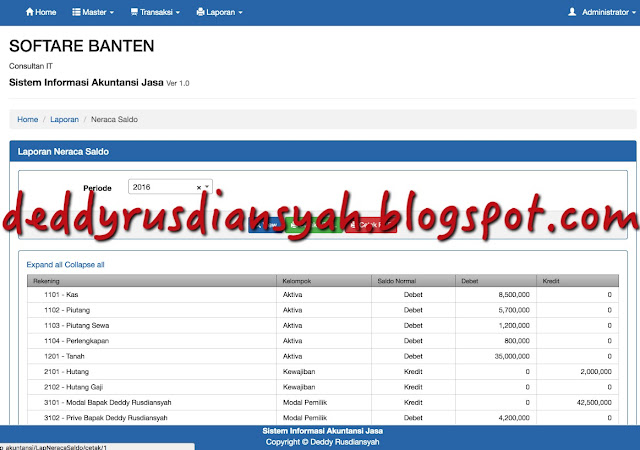The height and width of the screenshot is (450, 640).
Task: Click Kredit saldo normal in 2101 Hutang row
Action: tap(413, 372)
